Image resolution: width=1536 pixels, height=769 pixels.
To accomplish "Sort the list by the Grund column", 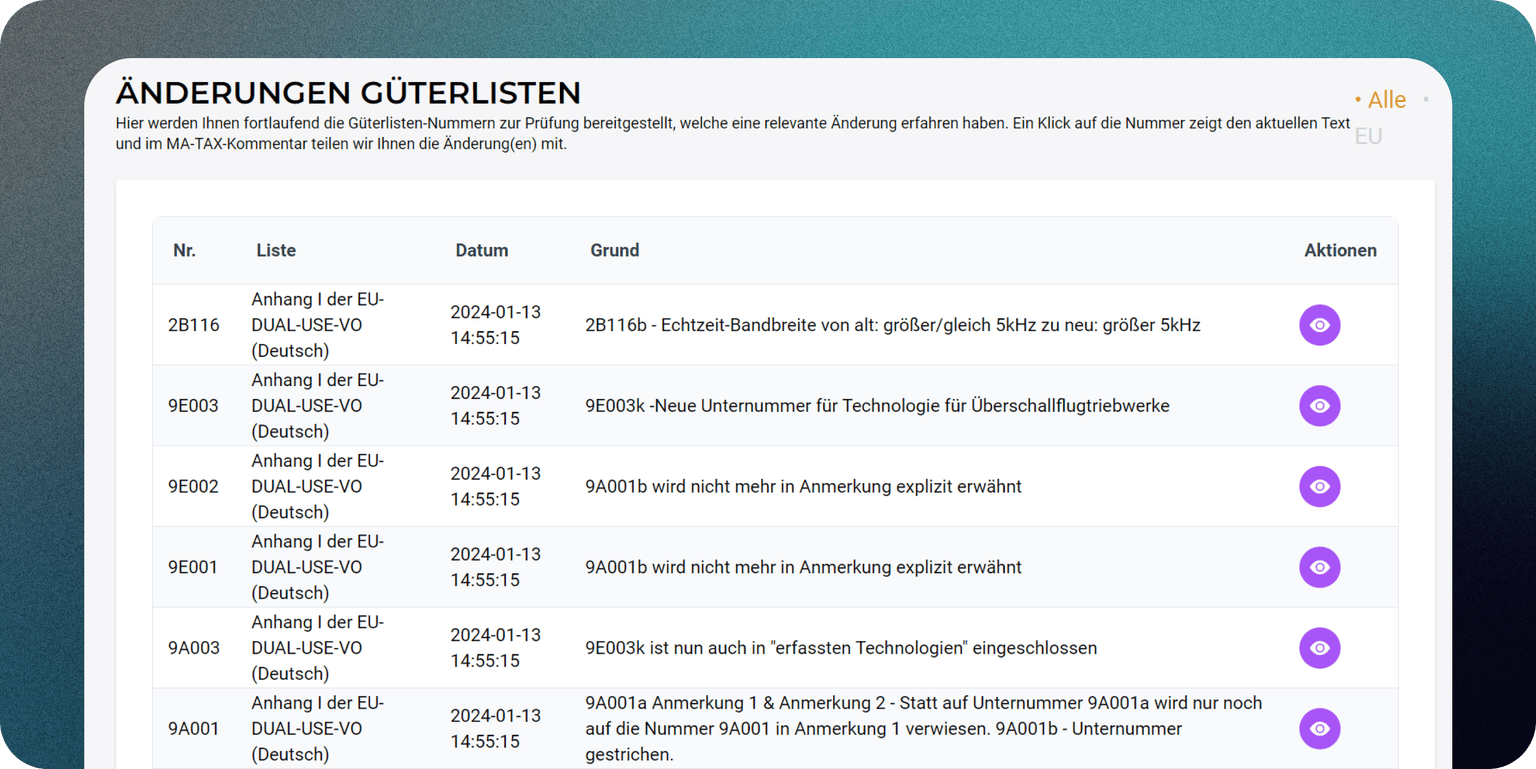I will (614, 250).
